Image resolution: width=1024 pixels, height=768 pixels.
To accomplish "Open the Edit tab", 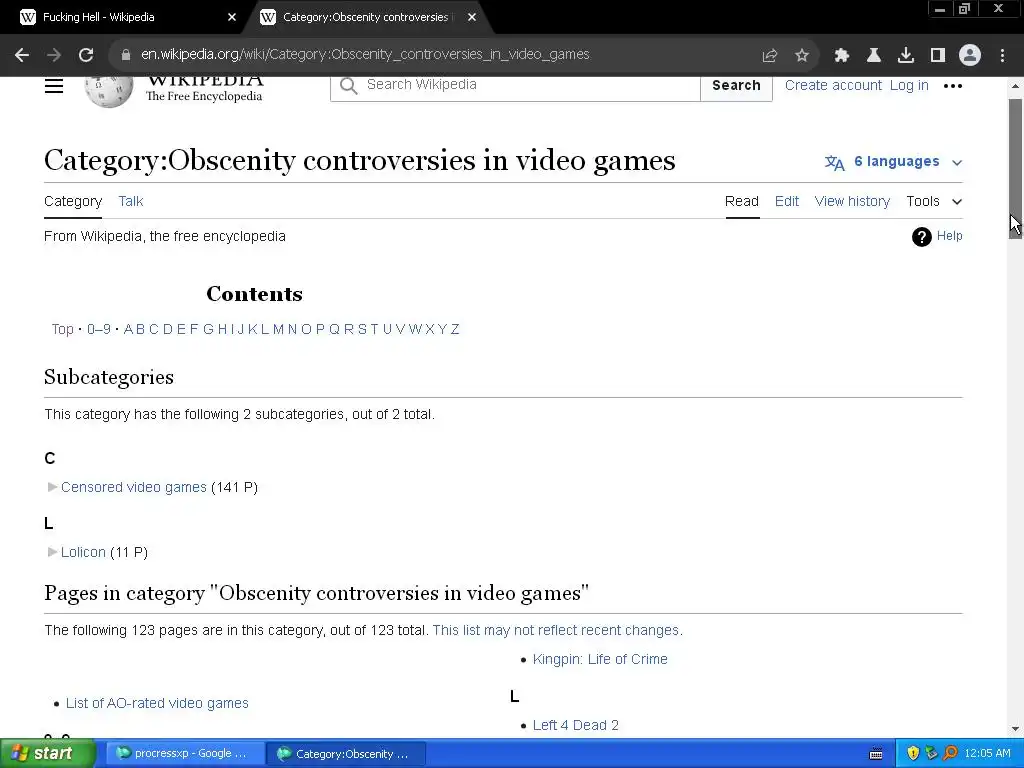I will click(x=787, y=201).
